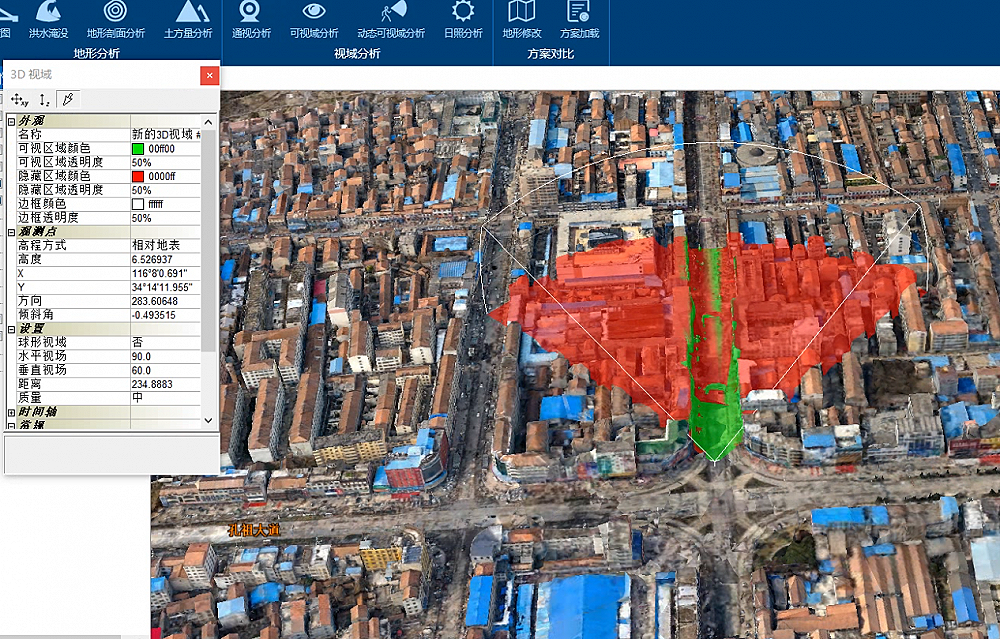Launch the 地形剖面分析 terrain profile tool
This screenshot has width=1000, height=639.
(115, 20)
